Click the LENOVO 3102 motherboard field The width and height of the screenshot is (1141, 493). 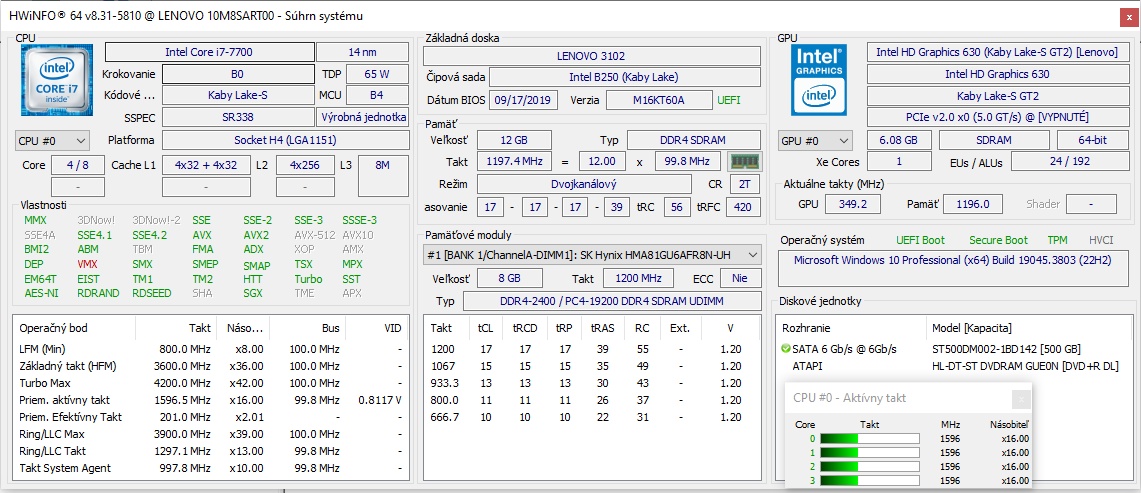pos(592,55)
